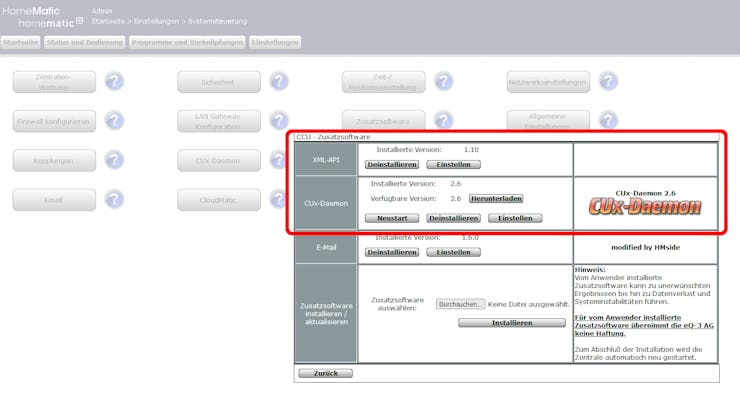Click 'CCU - Zusatzsoftware' dialog title
Screen dimensions: 740x406
click(x=333, y=137)
